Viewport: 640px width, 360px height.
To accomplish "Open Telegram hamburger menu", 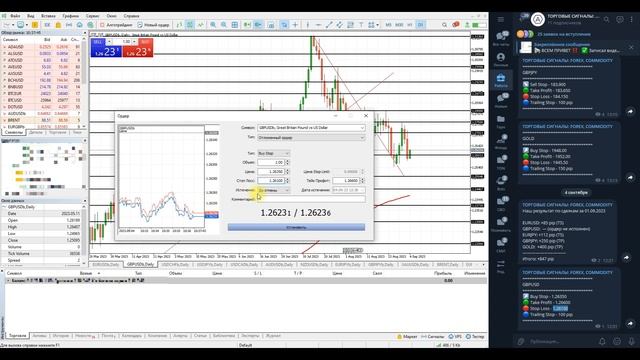I will click(x=501, y=19).
